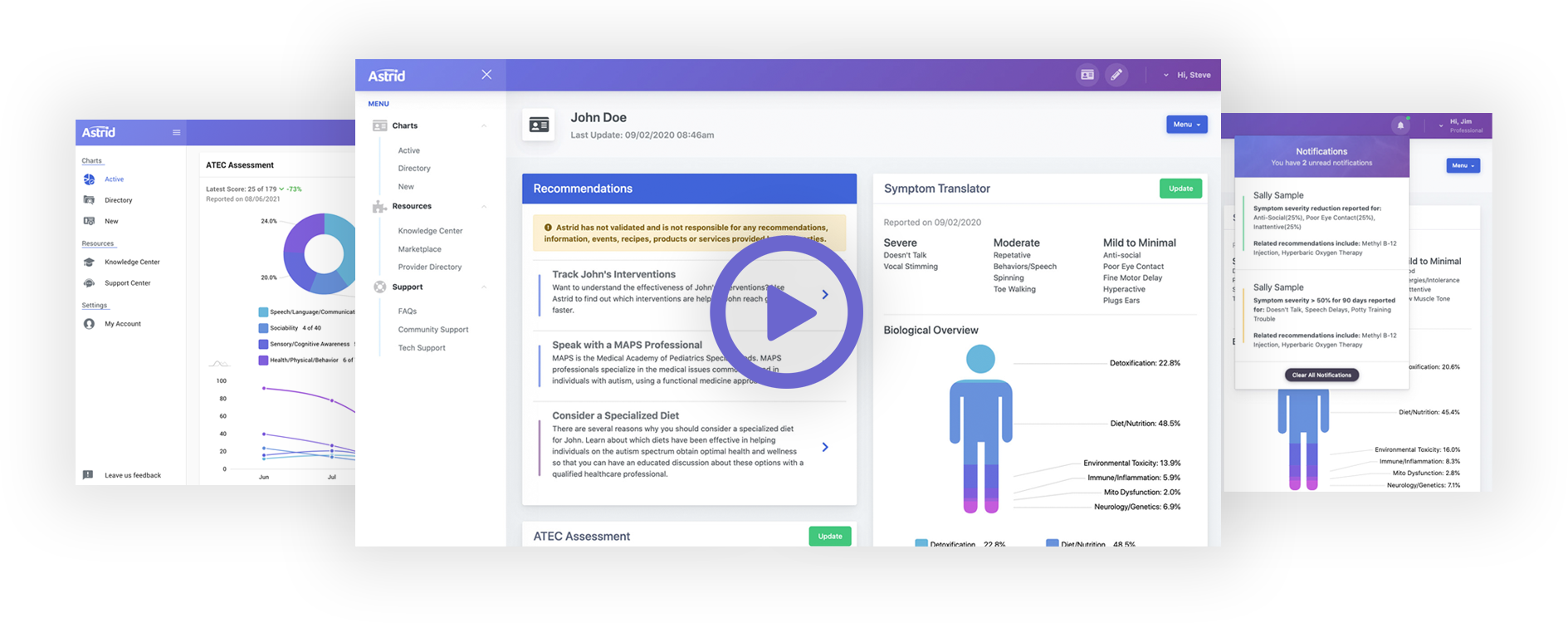The image size is (1568, 623).
Task: Open Tech Support link
Action: [422, 348]
